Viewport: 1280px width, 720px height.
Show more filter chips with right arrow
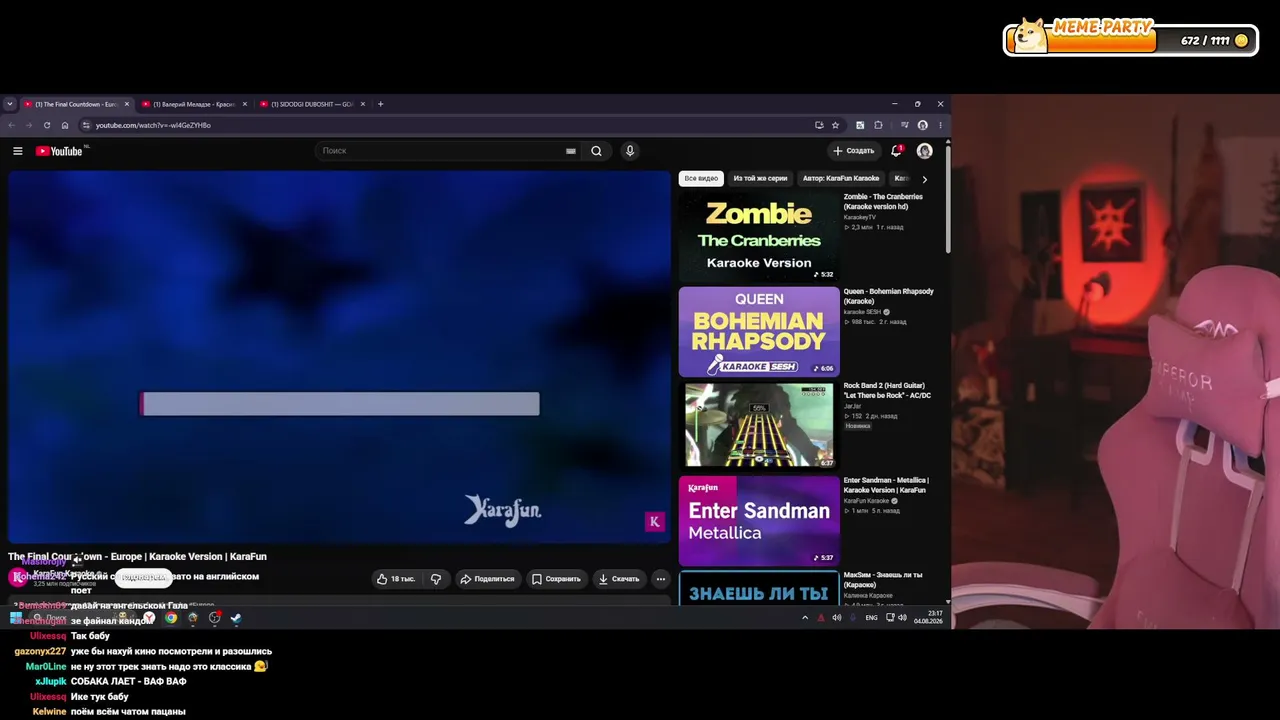(x=924, y=179)
